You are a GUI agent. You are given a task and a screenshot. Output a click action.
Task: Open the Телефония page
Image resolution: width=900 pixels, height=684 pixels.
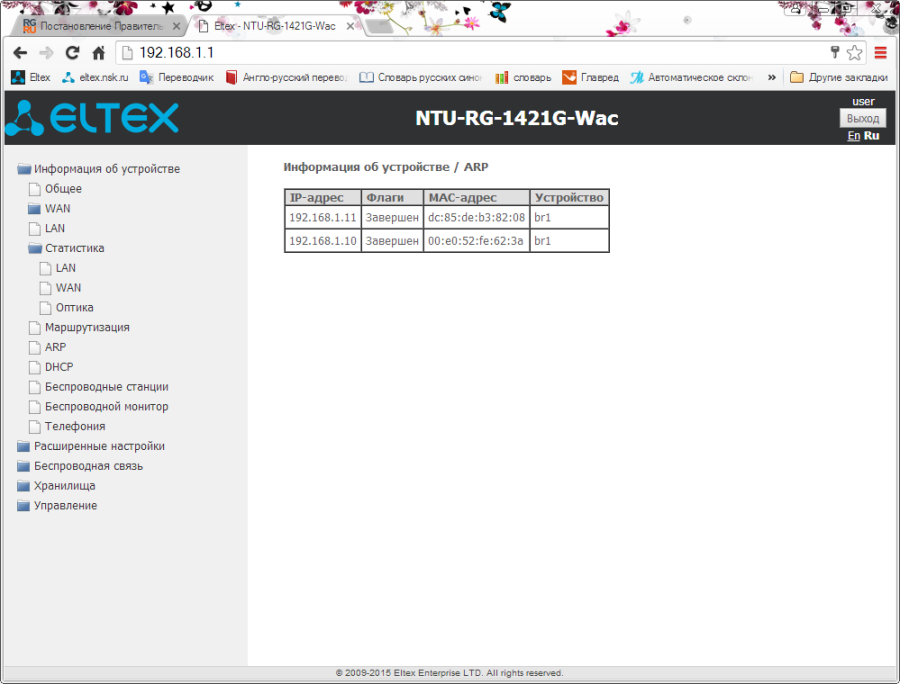coord(67,426)
